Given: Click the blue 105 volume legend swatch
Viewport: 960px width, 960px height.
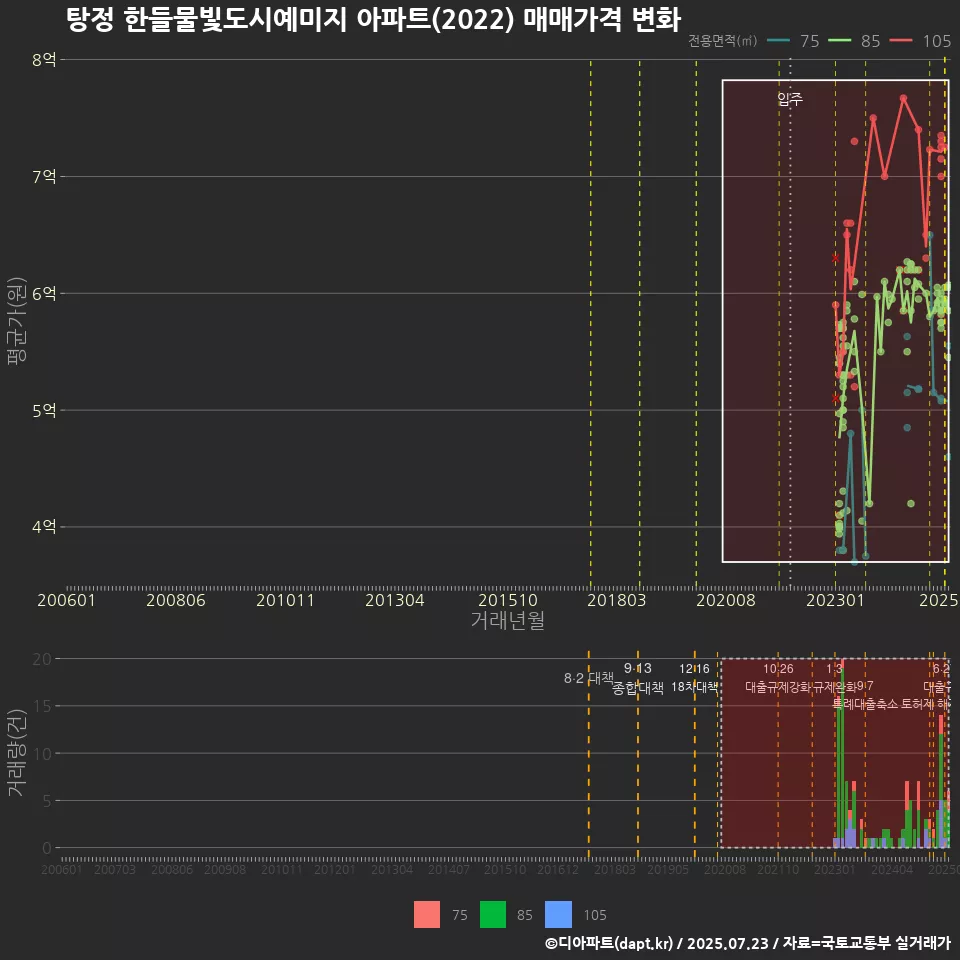Looking at the screenshot, I should (x=558, y=915).
